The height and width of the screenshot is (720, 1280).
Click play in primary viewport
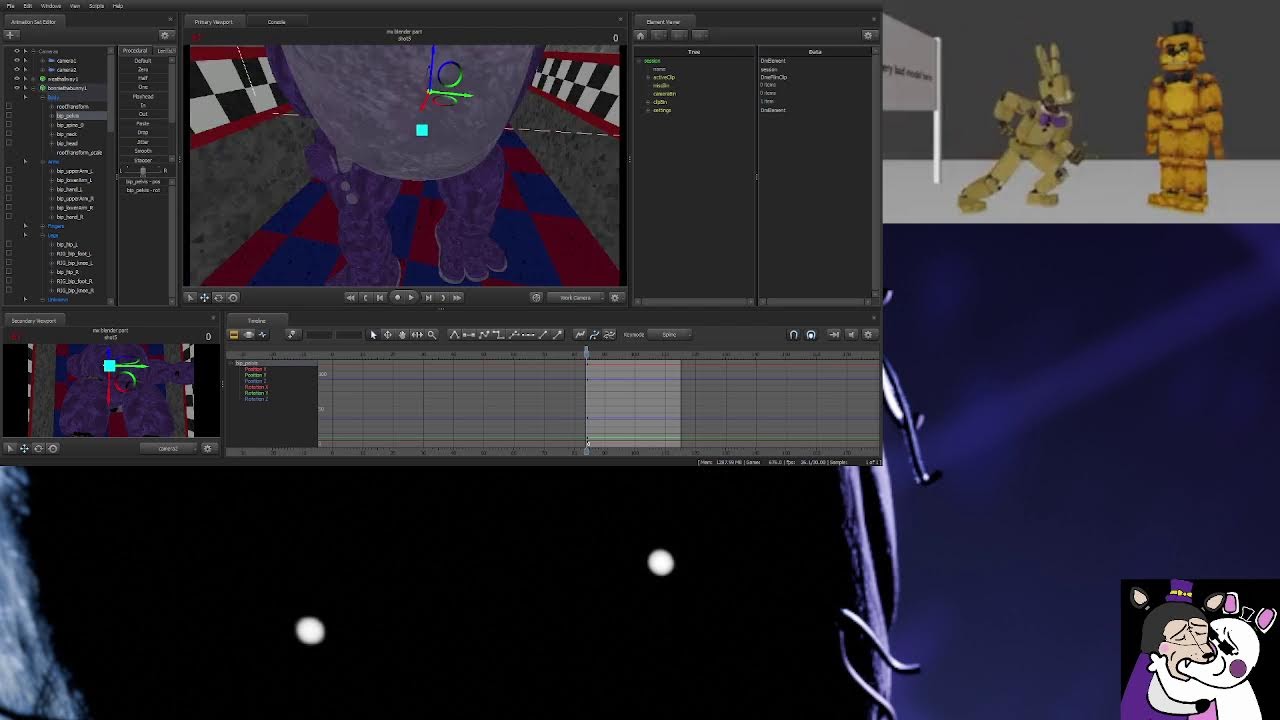pos(411,297)
